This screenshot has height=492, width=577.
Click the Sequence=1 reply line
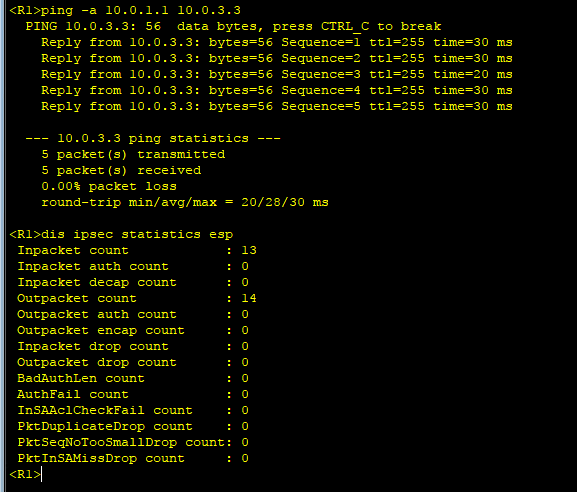pyautogui.click(x=277, y=42)
